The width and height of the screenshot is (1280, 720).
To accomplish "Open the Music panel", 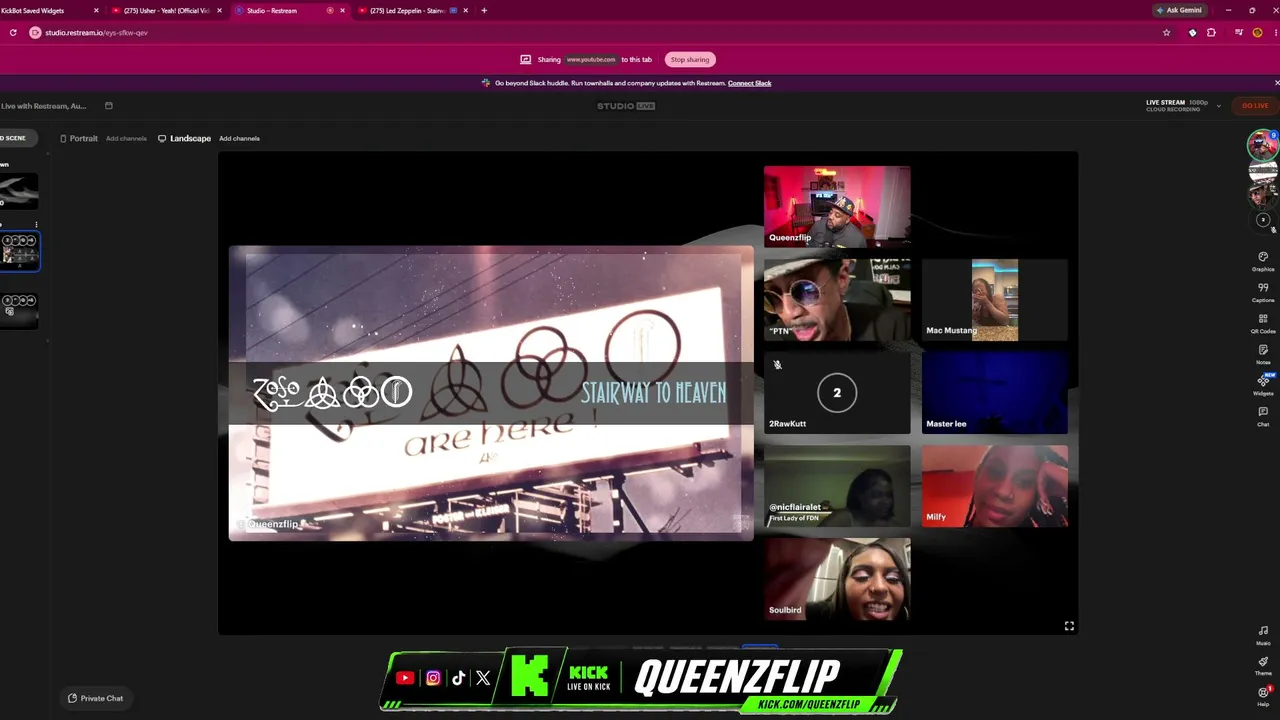I will 1263,635.
